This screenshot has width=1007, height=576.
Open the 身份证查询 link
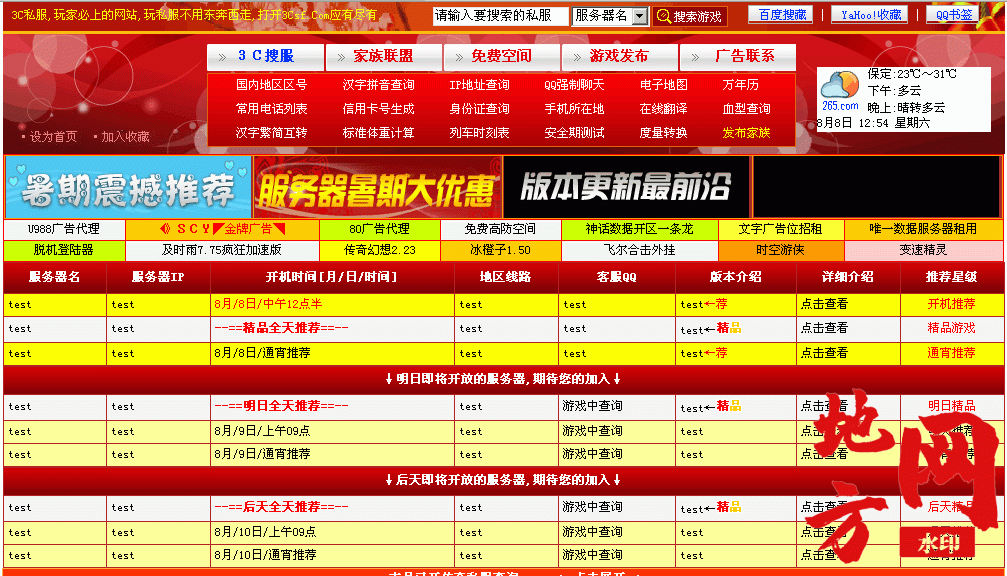[479, 109]
